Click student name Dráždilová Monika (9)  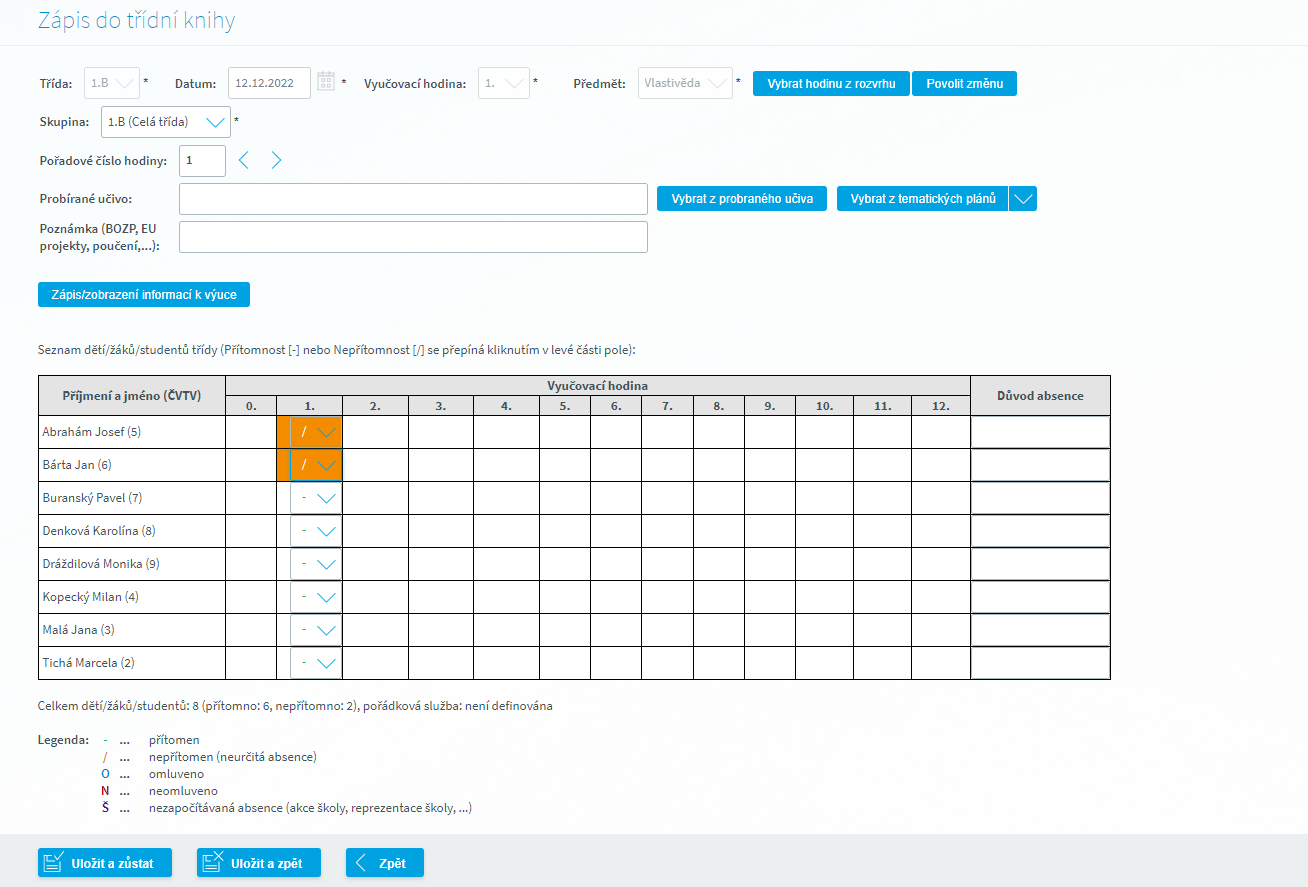tap(101, 564)
